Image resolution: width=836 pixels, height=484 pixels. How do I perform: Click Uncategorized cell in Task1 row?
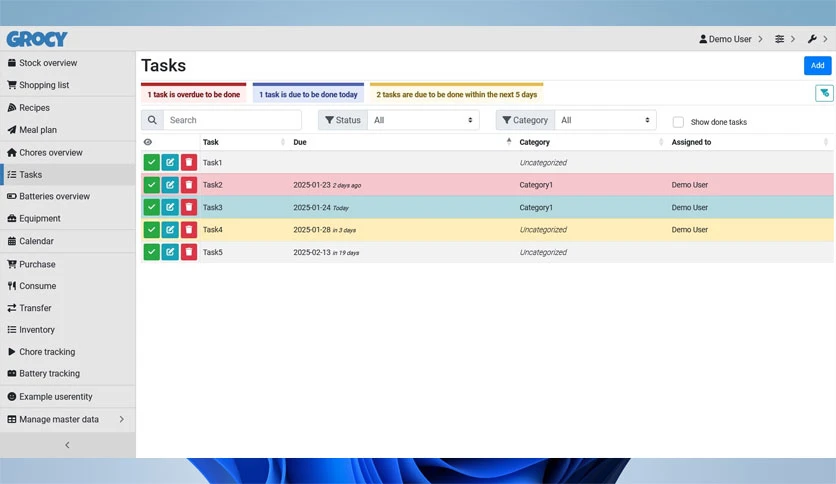pos(543,163)
